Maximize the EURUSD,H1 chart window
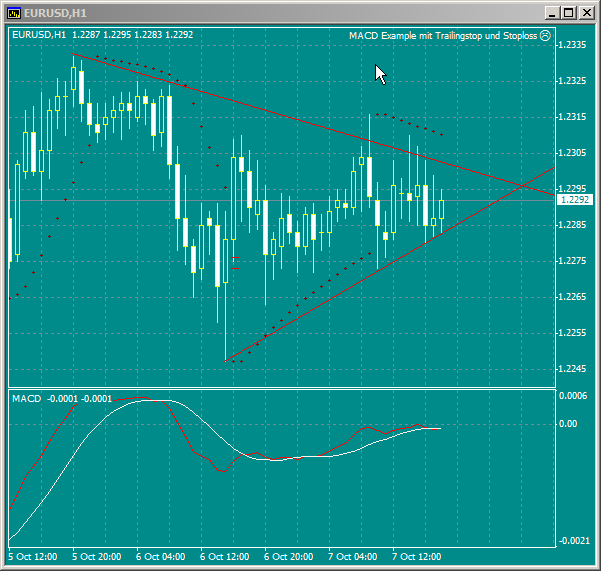Image resolution: width=601 pixels, height=571 pixels. click(x=568, y=12)
